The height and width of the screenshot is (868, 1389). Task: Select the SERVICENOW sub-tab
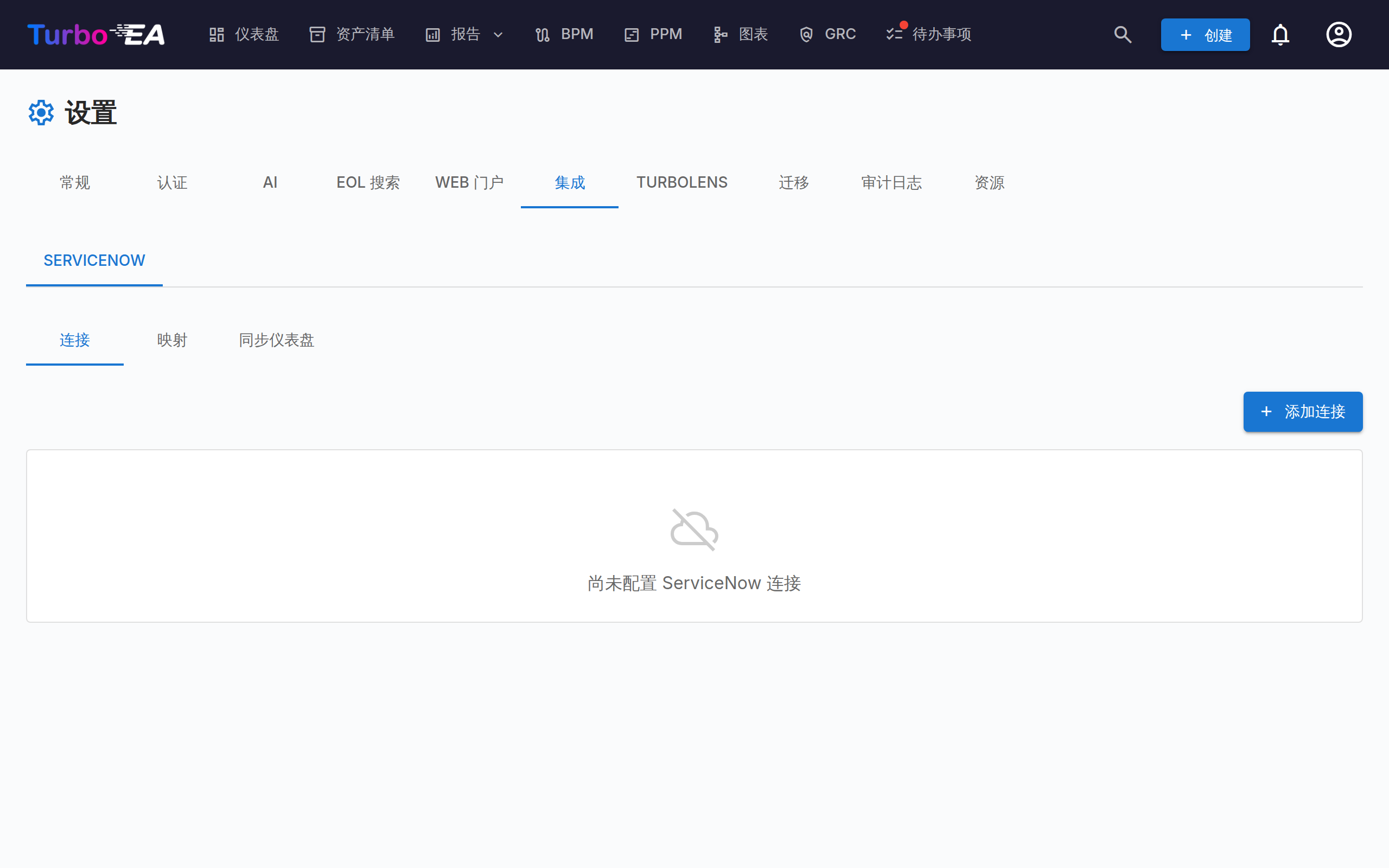(94, 260)
